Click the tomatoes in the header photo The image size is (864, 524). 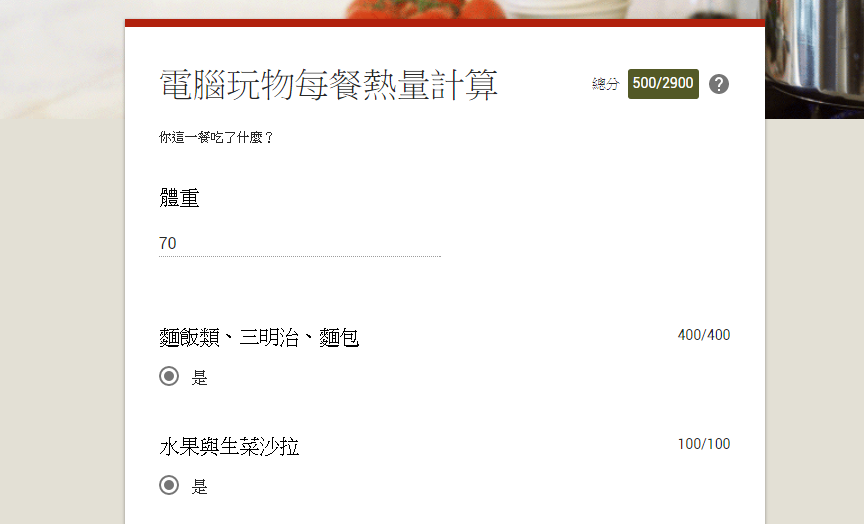(x=425, y=8)
